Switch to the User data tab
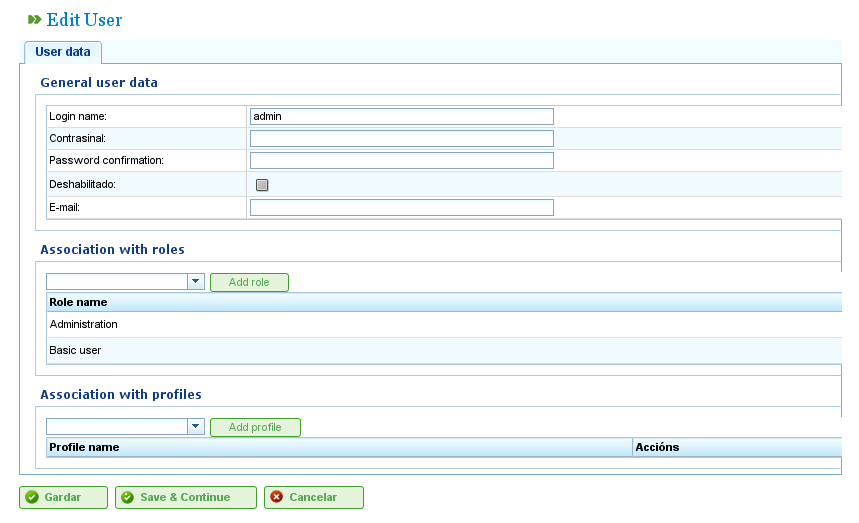Image resolution: width=859 pixels, height=523 pixels. pos(63,52)
